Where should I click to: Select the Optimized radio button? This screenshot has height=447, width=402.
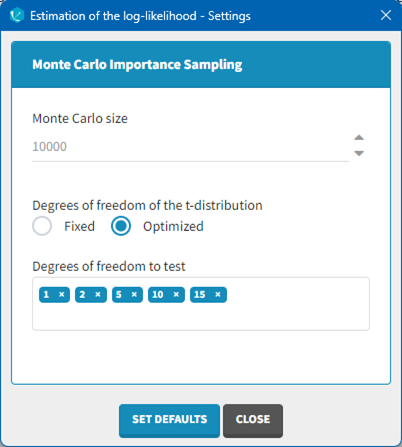[x=121, y=226]
